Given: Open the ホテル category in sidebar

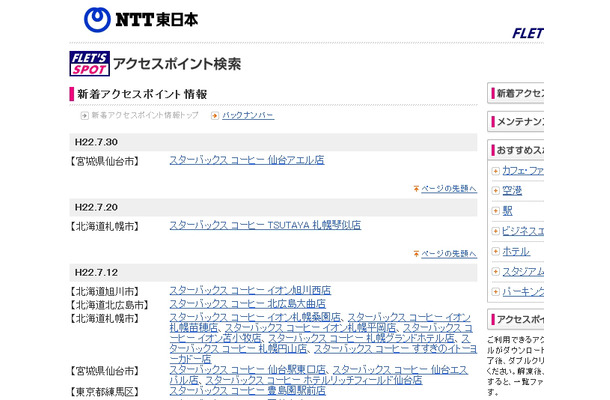Looking at the screenshot, I should [x=516, y=251].
